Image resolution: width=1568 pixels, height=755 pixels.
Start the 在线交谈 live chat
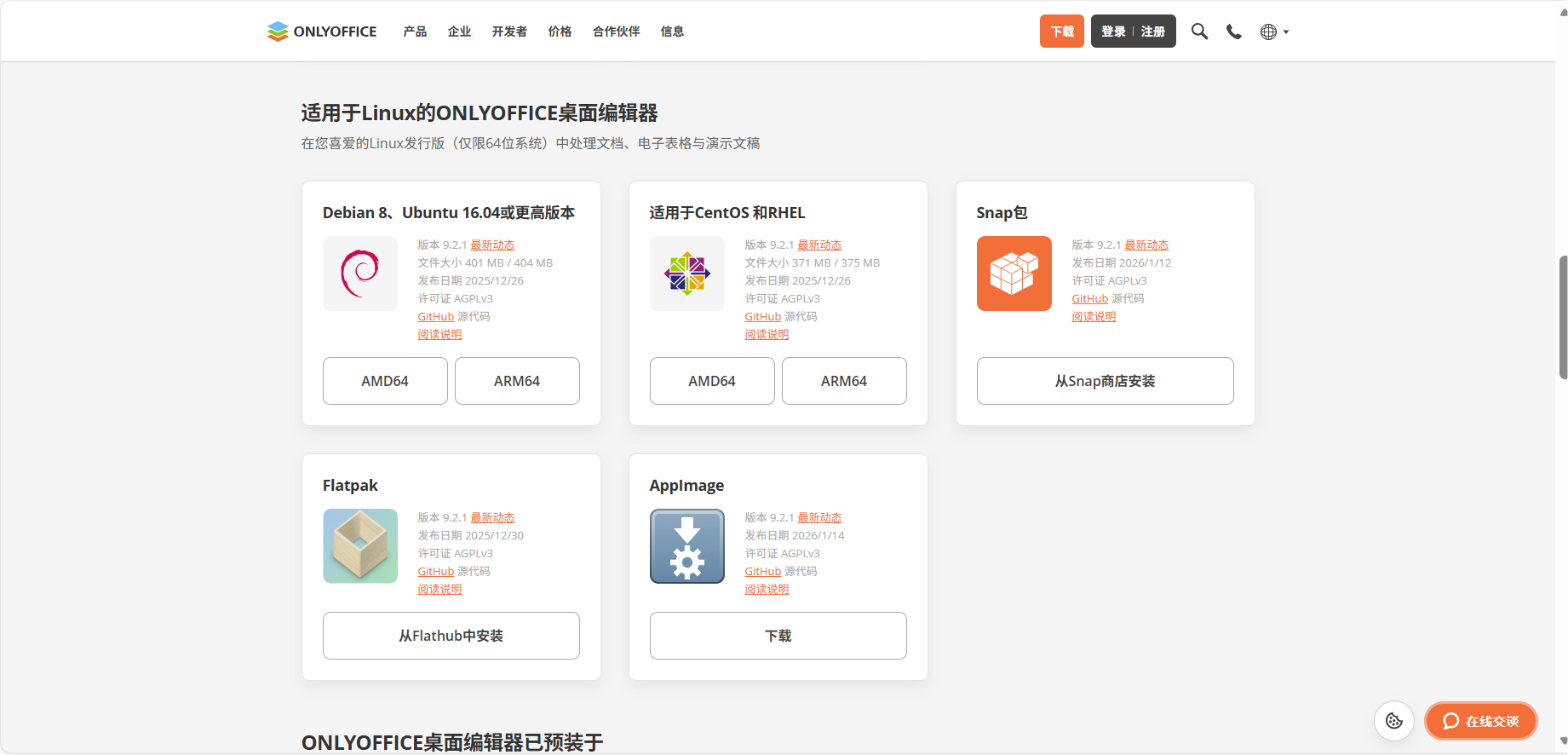pyautogui.click(x=1481, y=721)
